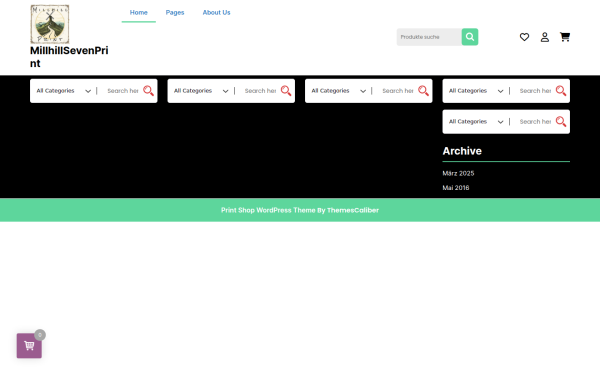The height and width of the screenshot is (375, 600).
Task: Open the About Us menu item
Action: [217, 12]
